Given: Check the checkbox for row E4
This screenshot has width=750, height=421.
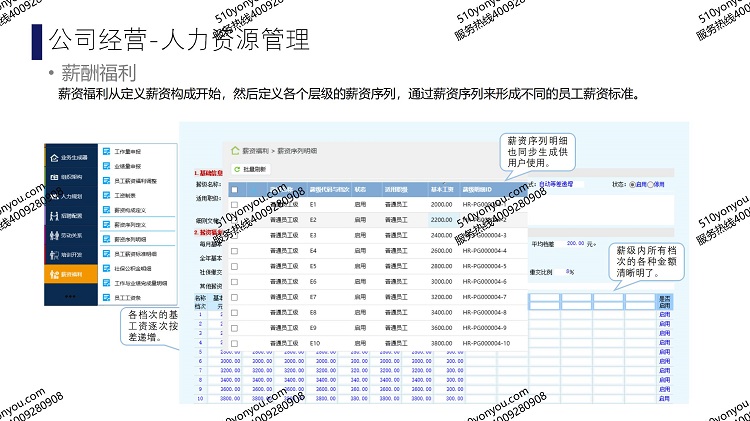Looking at the screenshot, I should point(235,250).
